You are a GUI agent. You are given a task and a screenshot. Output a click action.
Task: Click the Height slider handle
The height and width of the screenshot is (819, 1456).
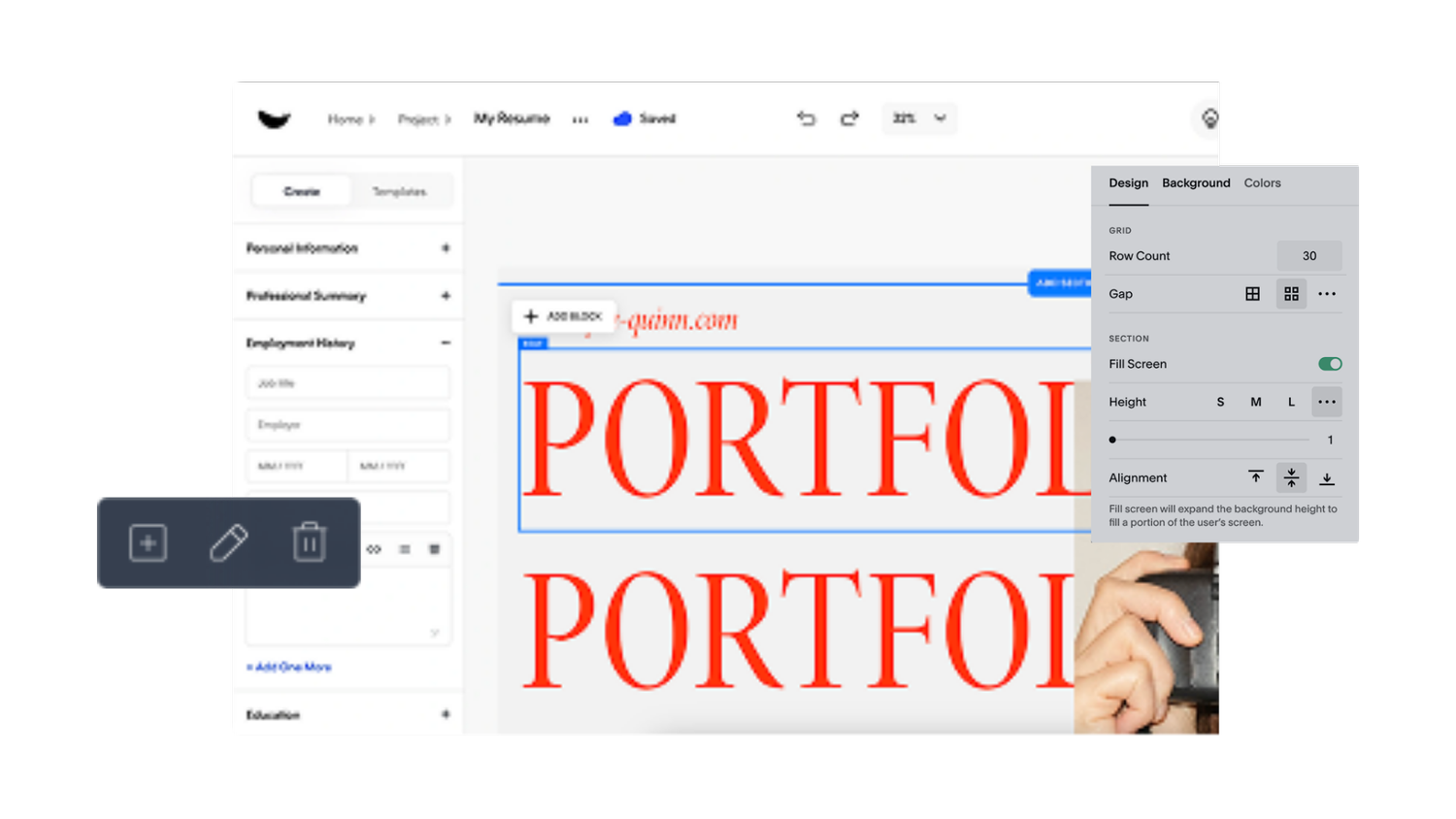1112,440
